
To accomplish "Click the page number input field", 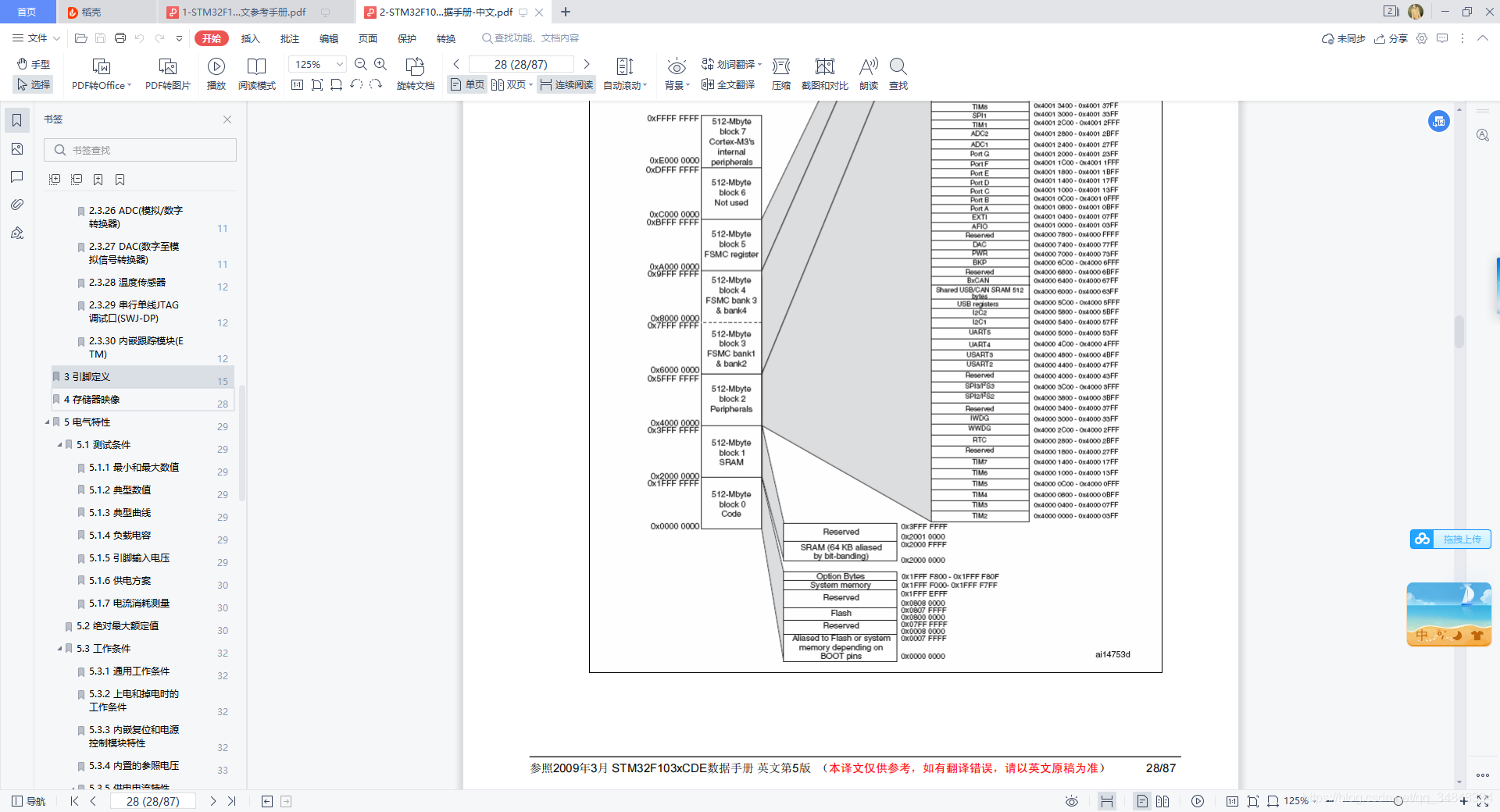I will click(x=521, y=64).
